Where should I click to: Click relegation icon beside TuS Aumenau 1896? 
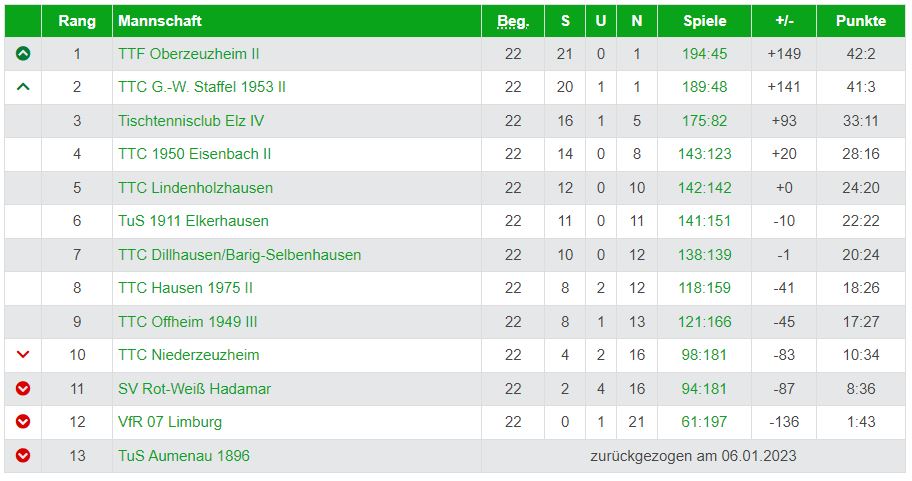coord(23,455)
